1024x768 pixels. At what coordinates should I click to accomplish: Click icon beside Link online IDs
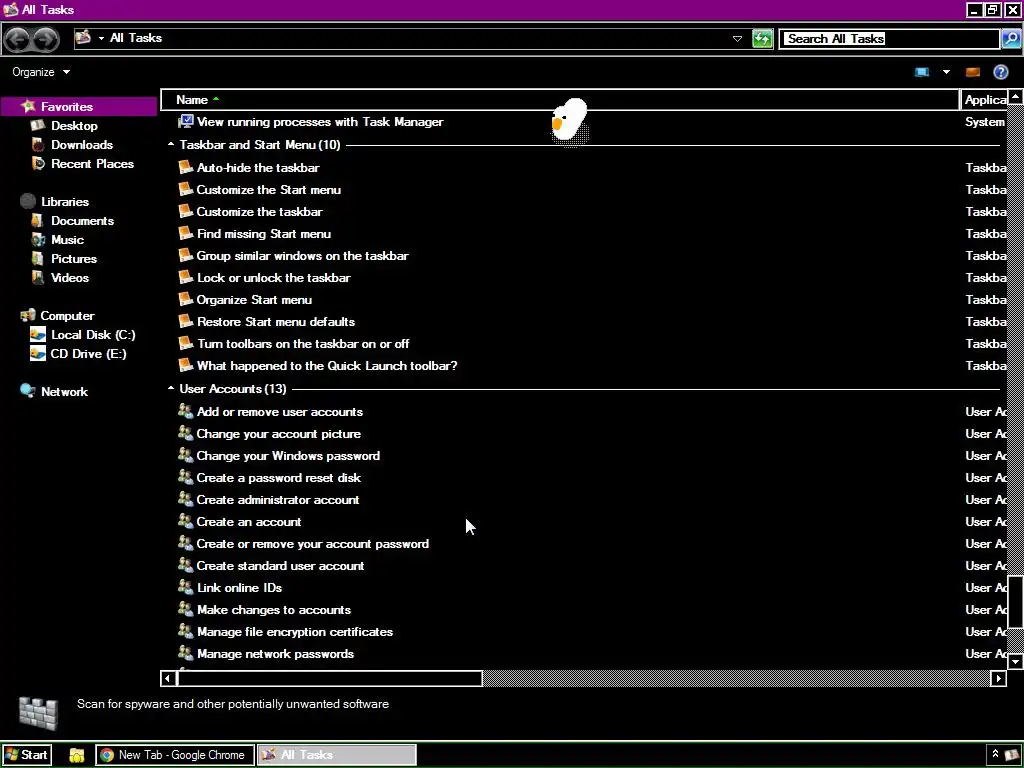click(x=186, y=587)
